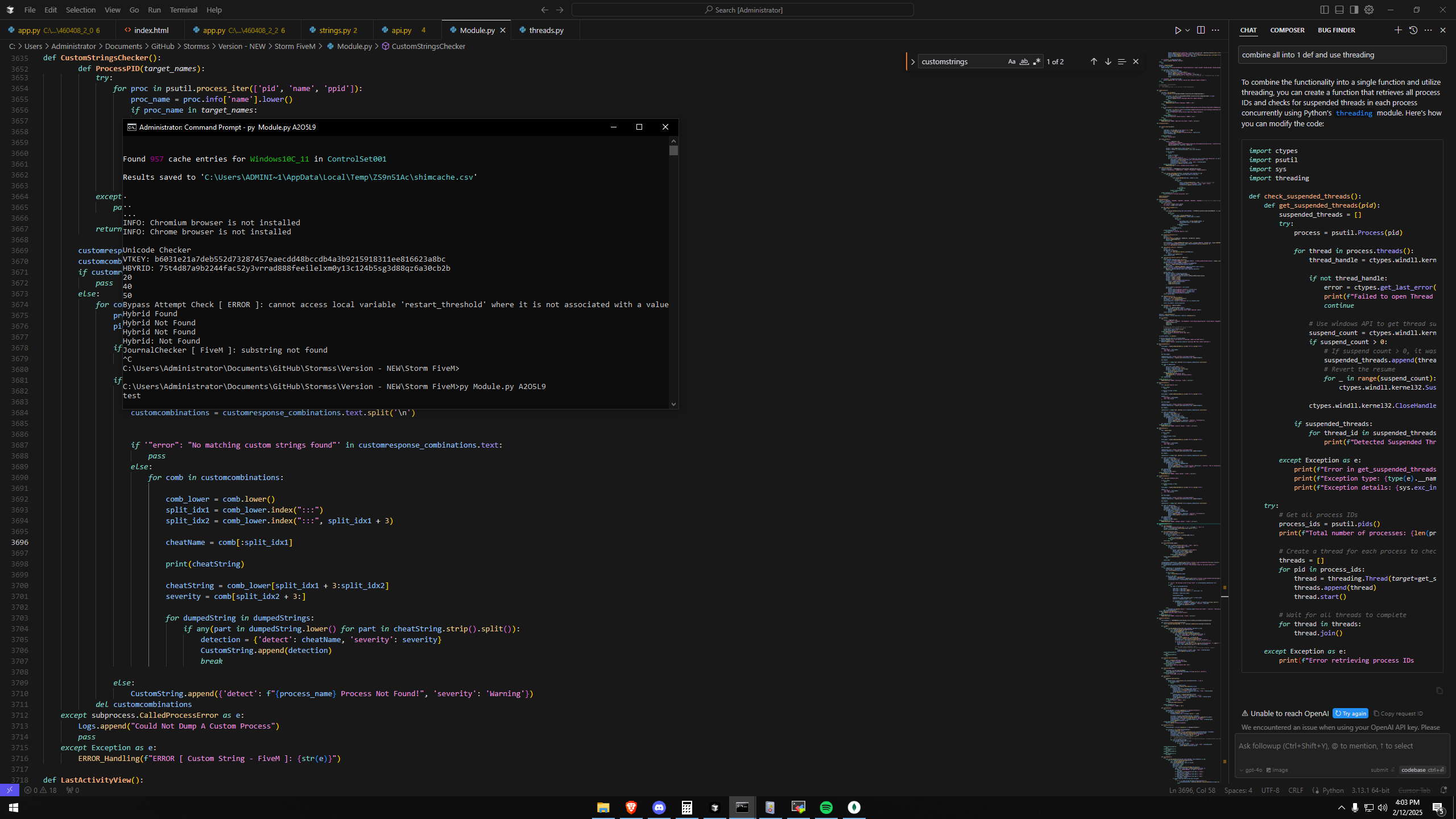Switch to the BUG FINDER tab
The height and width of the screenshot is (819, 1456).
pos(1336,30)
